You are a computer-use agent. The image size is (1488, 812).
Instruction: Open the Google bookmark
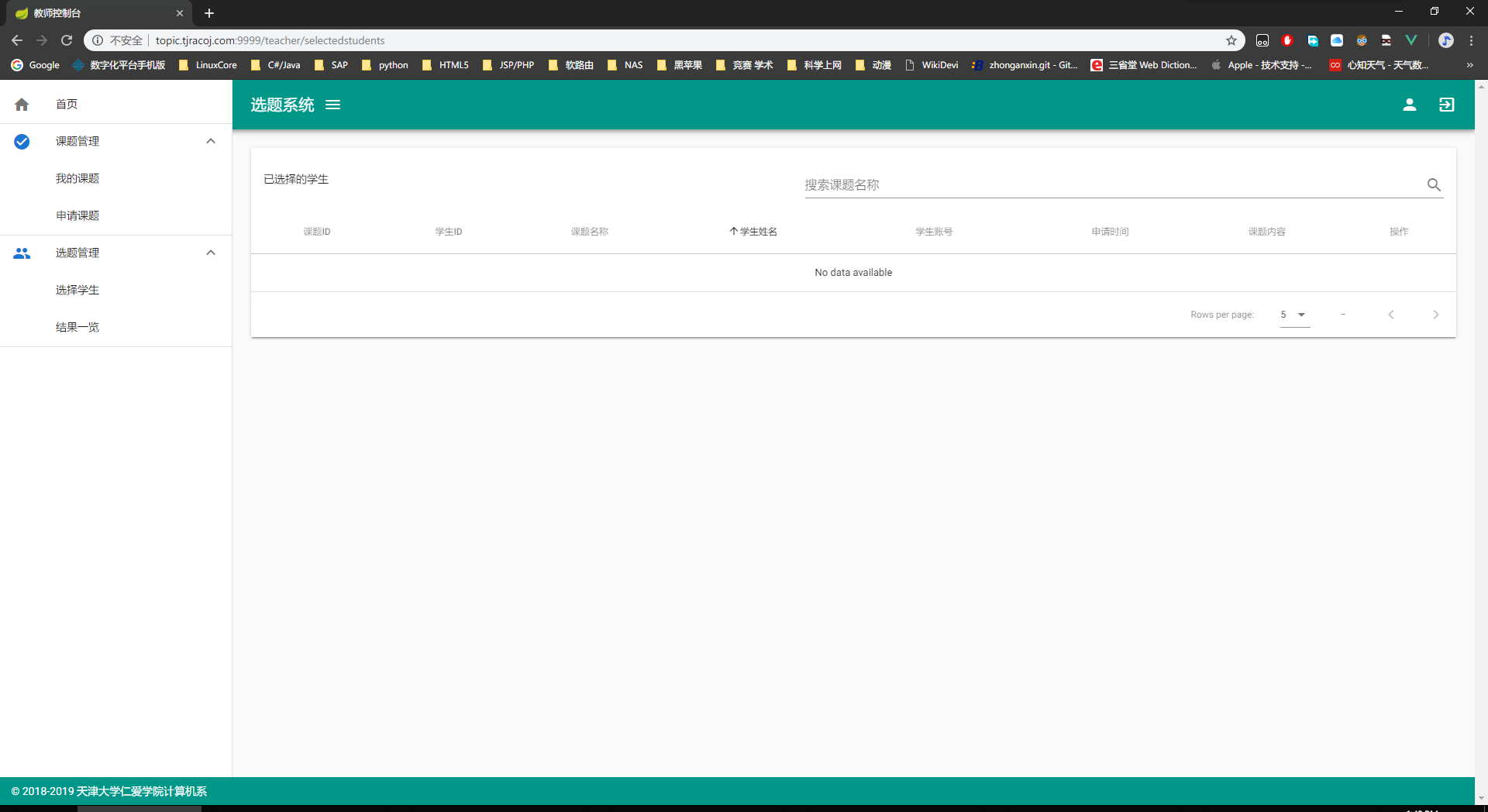36,65
